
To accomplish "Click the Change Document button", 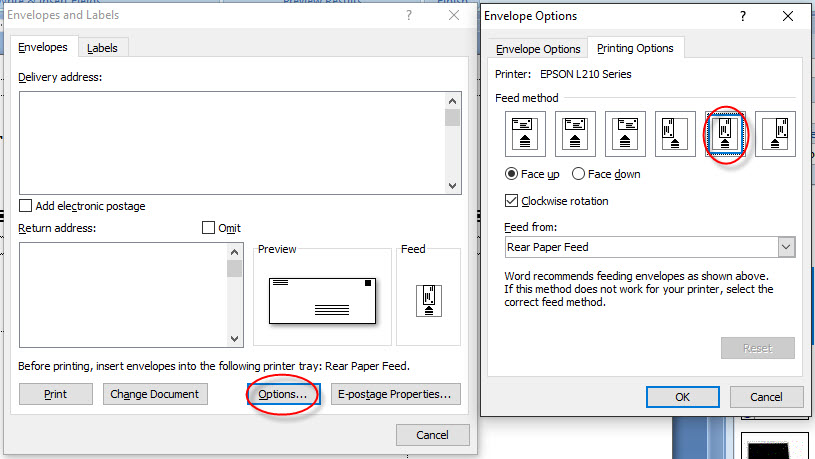I will [155, 394].
